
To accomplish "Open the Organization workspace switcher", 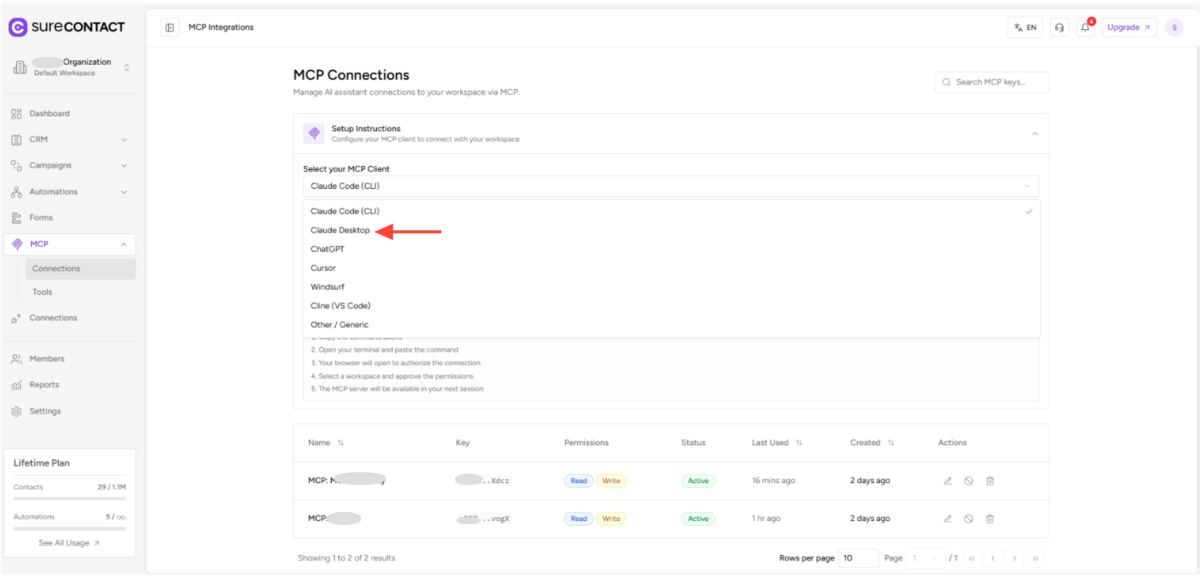I will (71, 67).
